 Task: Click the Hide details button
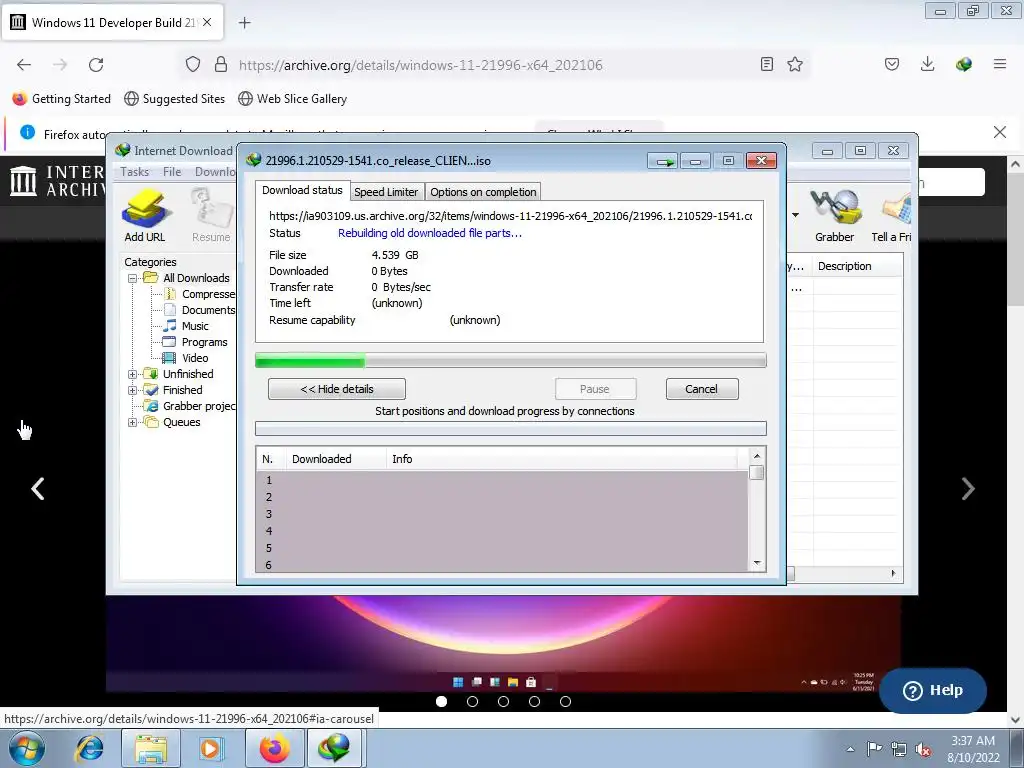point(337,389)
